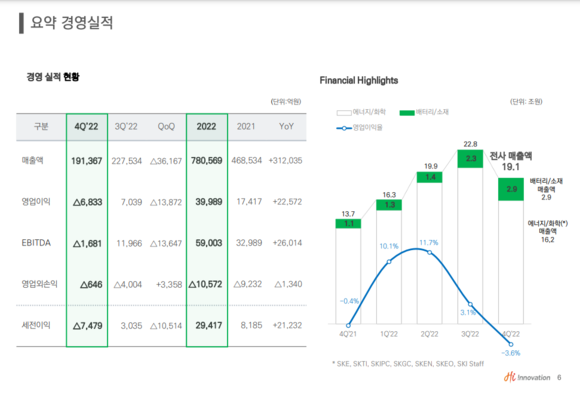Image resolution: width=580 pixels, height=394 pixels.
Task: Click the YoY column header
Action: pos(286,127)
